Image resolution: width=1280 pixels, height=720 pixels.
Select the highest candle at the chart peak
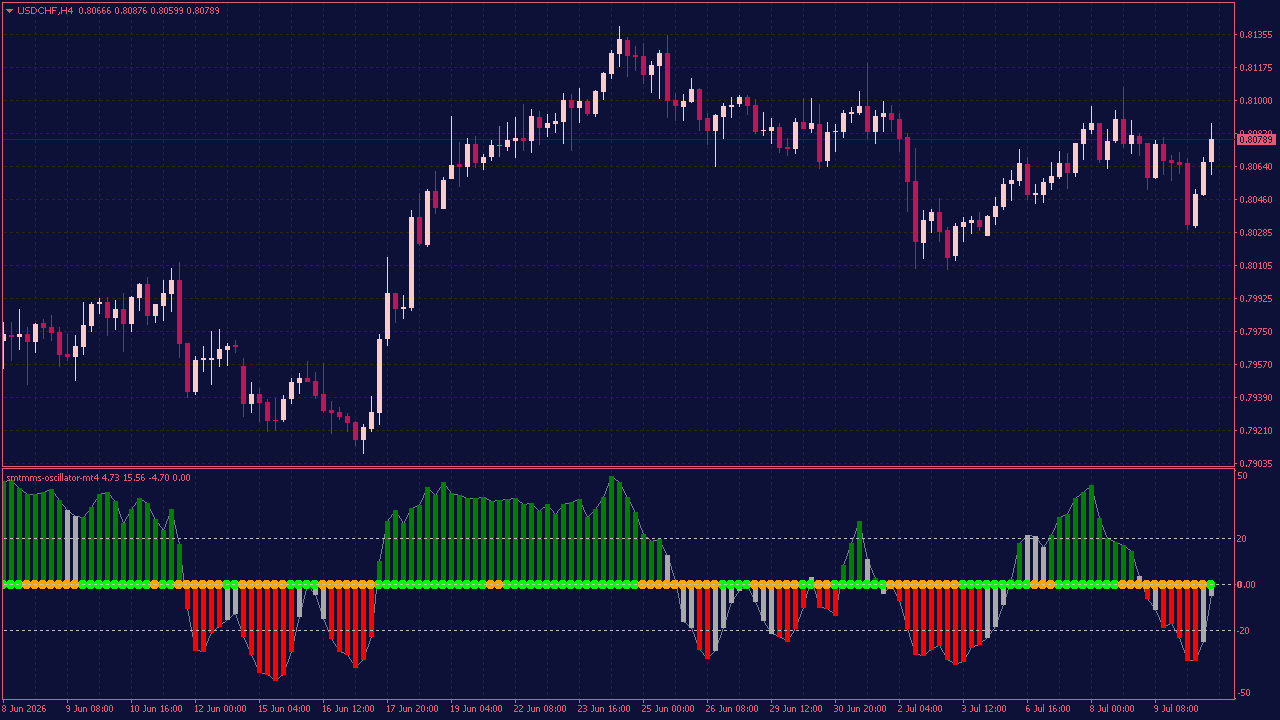pos(620,47)
